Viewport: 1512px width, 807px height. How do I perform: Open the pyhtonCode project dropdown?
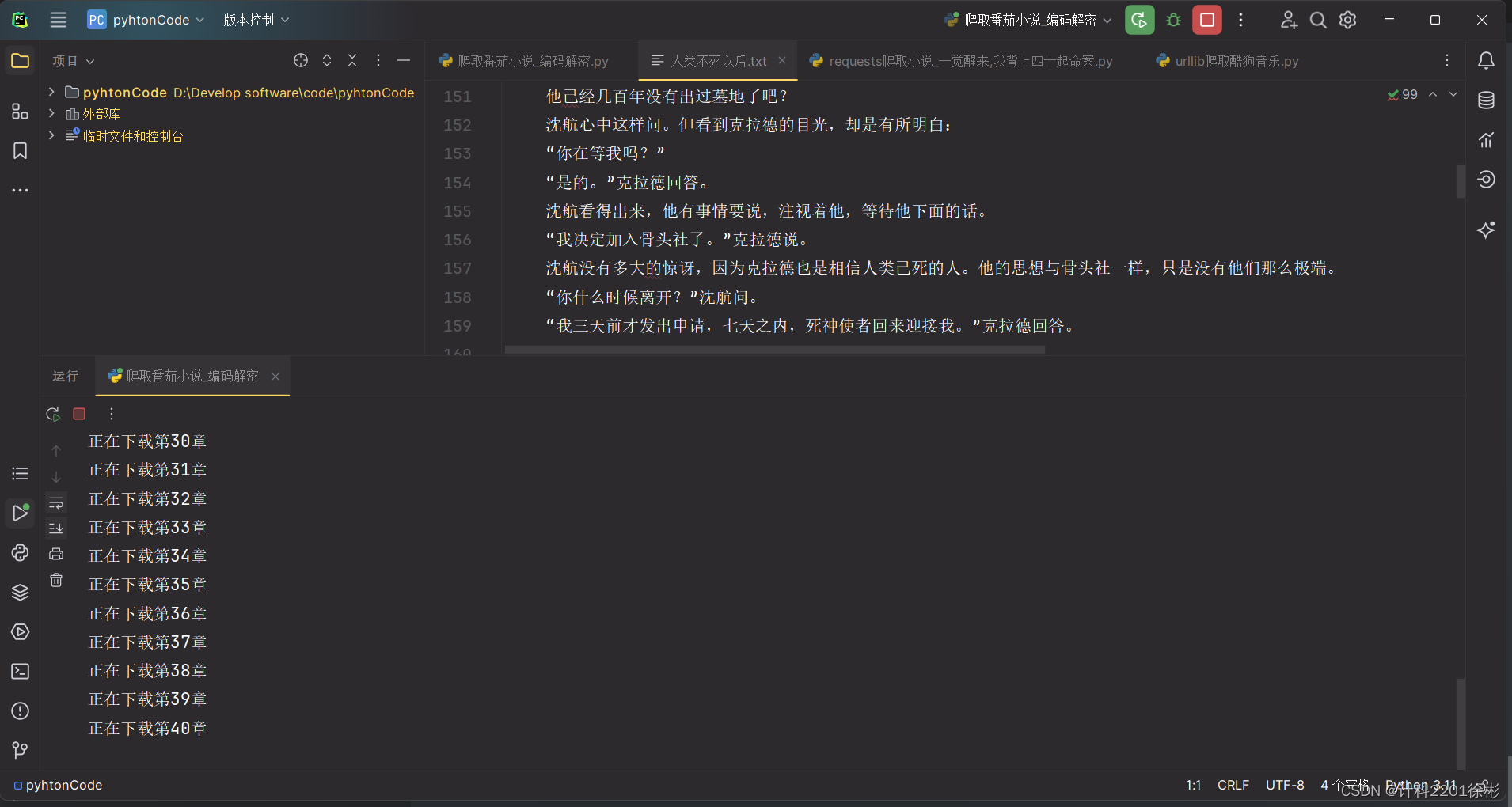pos(146,20)
